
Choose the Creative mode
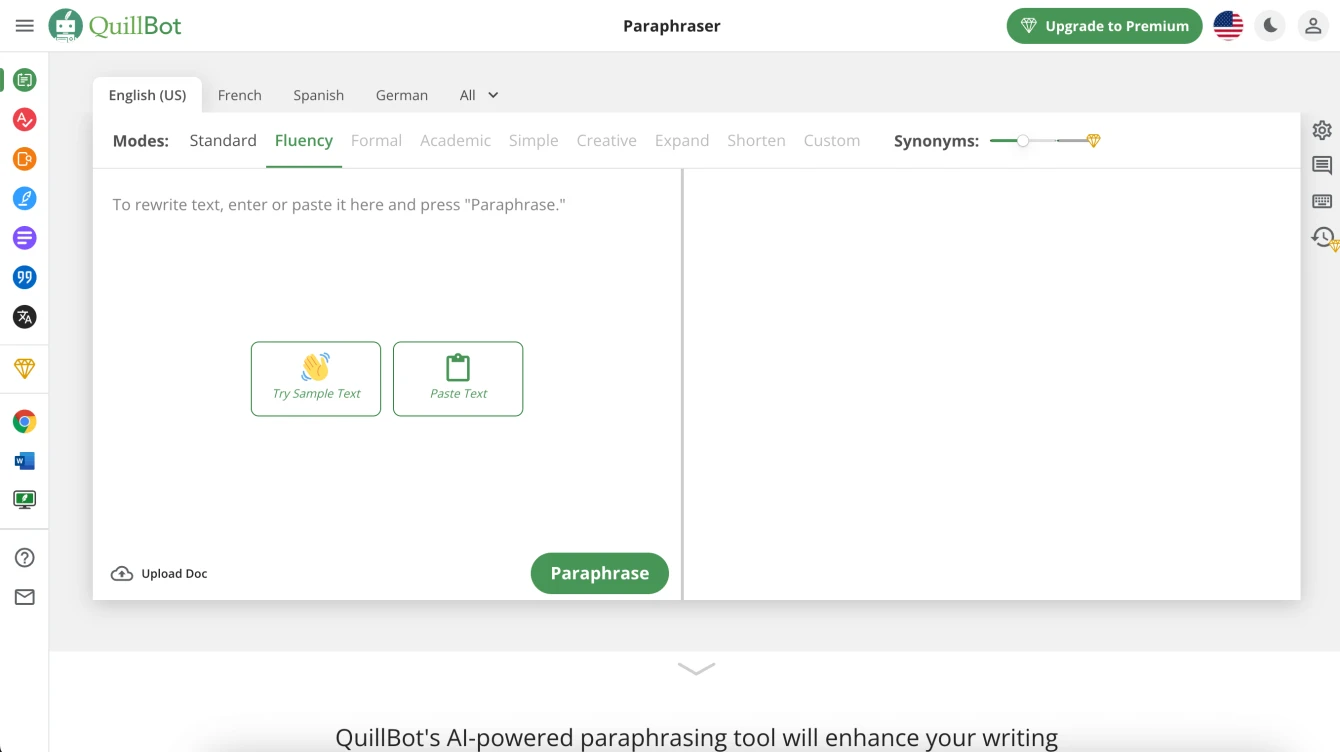tap(607, 141)
